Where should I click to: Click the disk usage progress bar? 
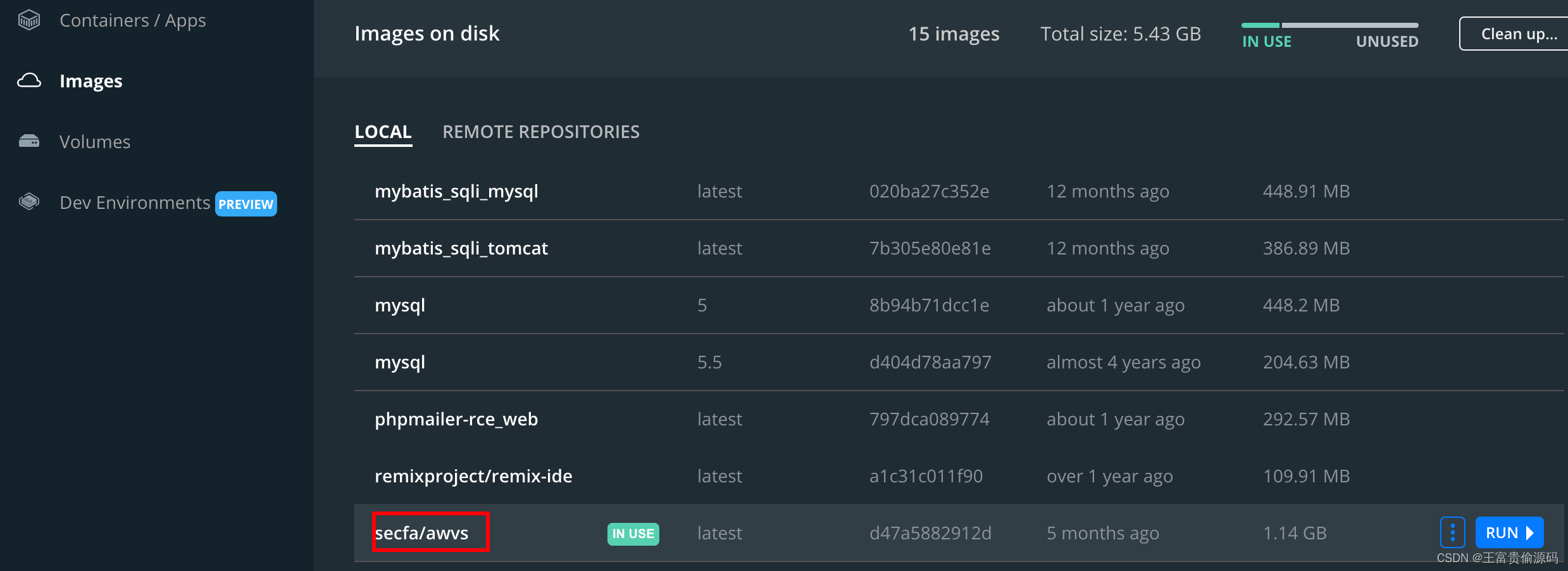coord(1329,25)
